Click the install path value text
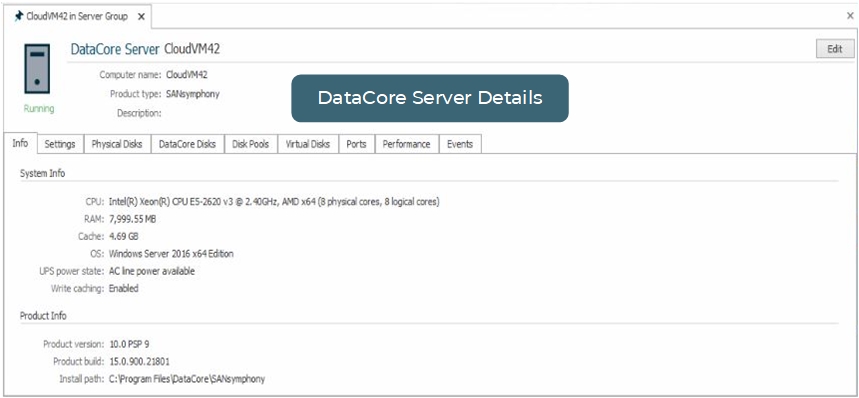 coord(187,379)
